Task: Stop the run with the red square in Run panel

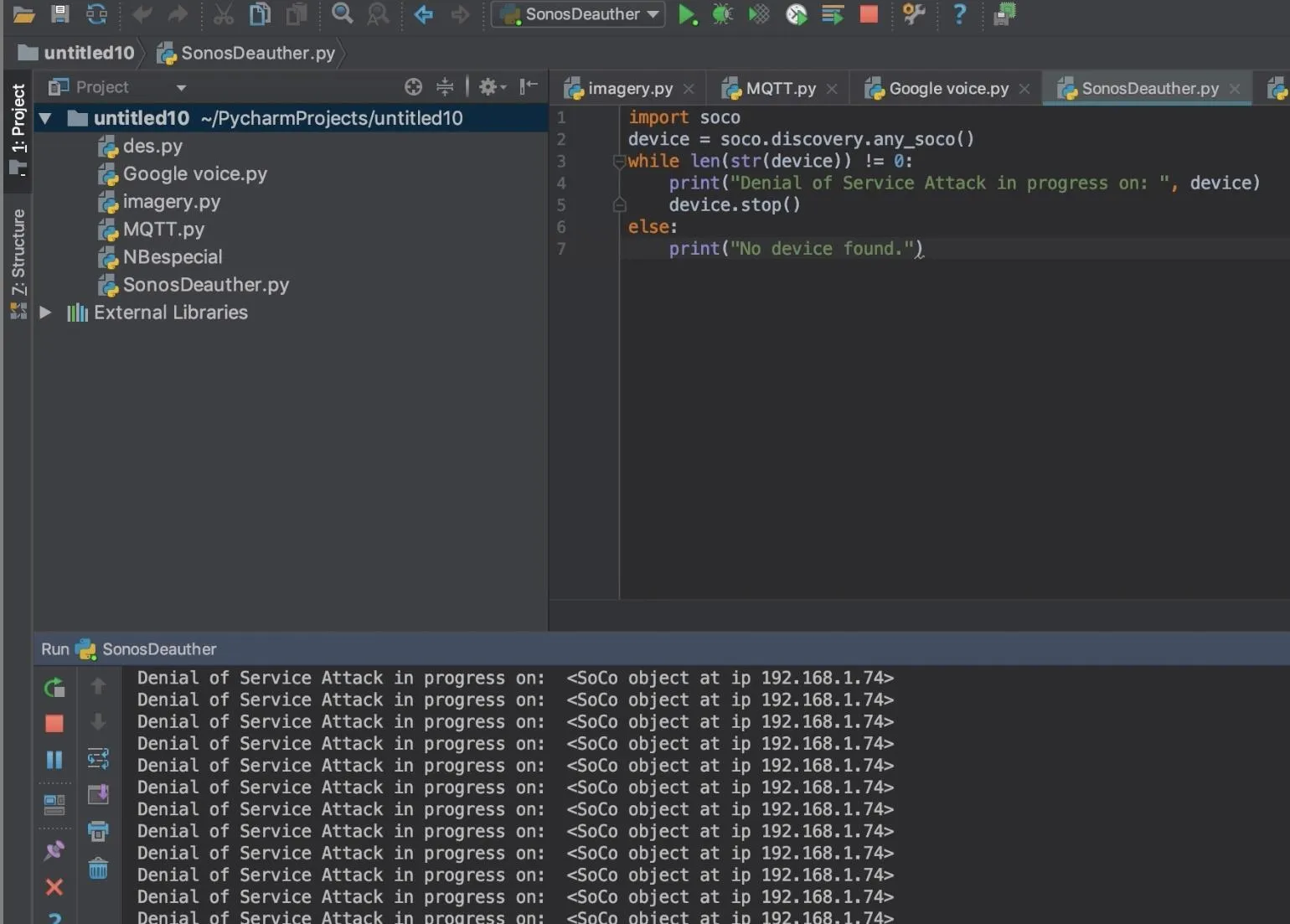Action: click(54, 724)
